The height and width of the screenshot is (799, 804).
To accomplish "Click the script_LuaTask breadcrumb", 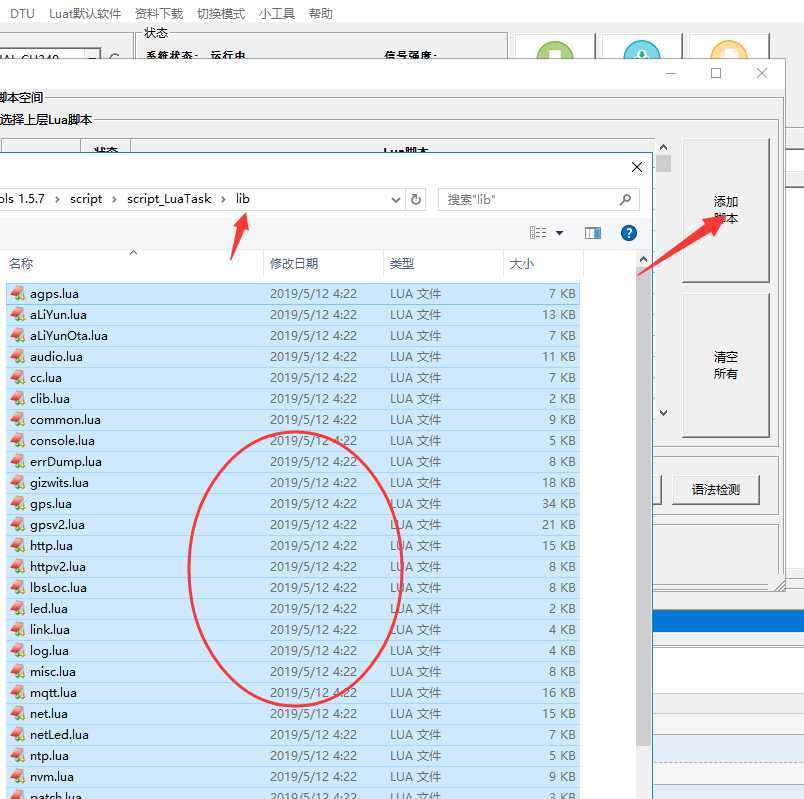I will [x=169, y=199].
